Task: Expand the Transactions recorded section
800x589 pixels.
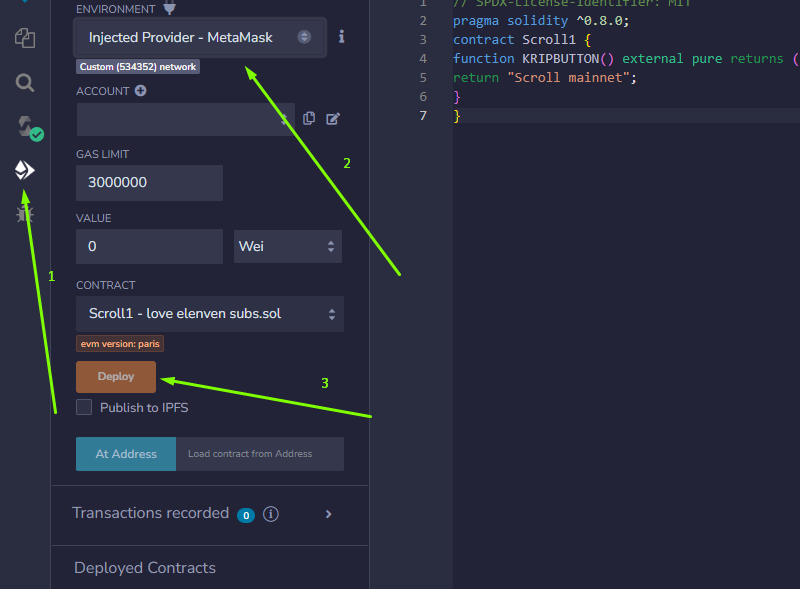Action: tap(329, 514)
